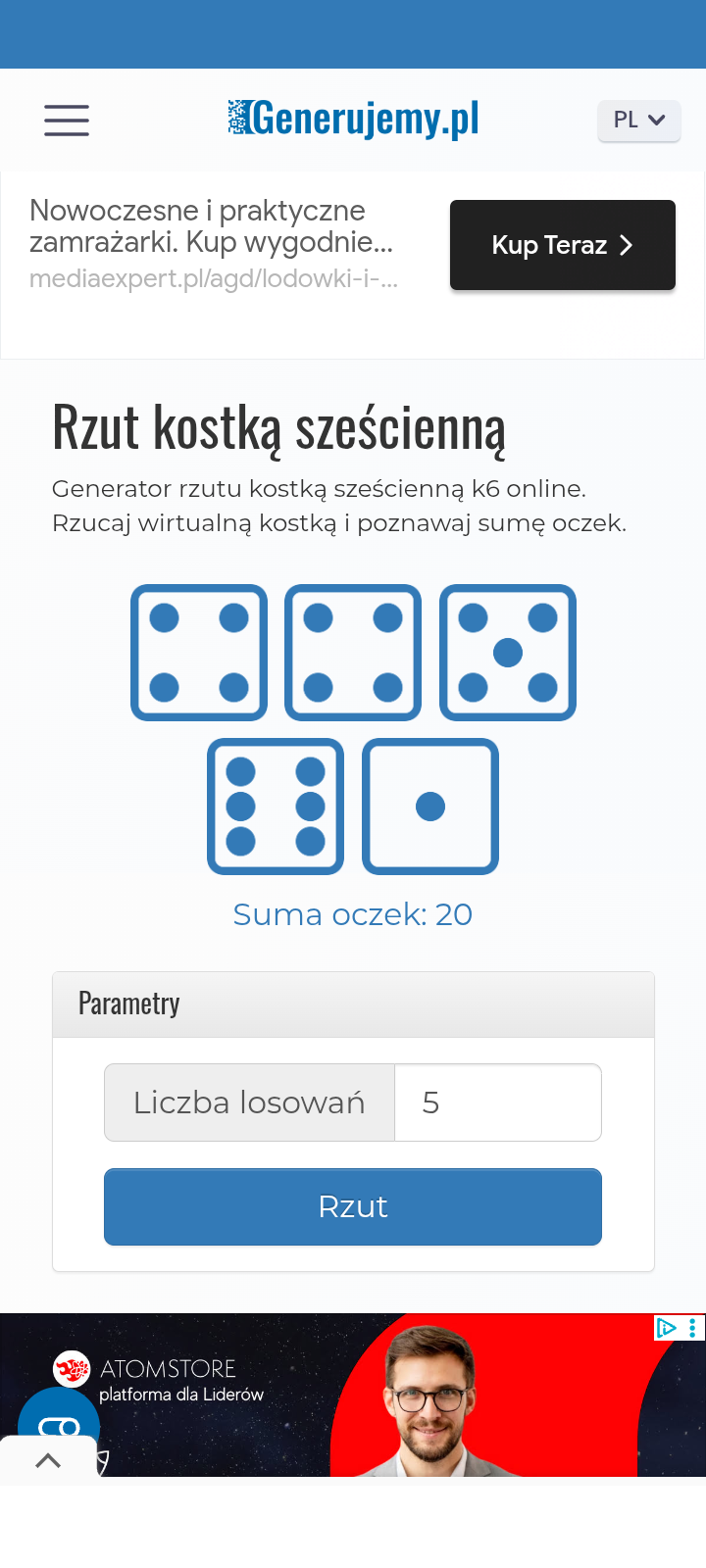Click the ad headline about zamrażarki

pos(211,226)
